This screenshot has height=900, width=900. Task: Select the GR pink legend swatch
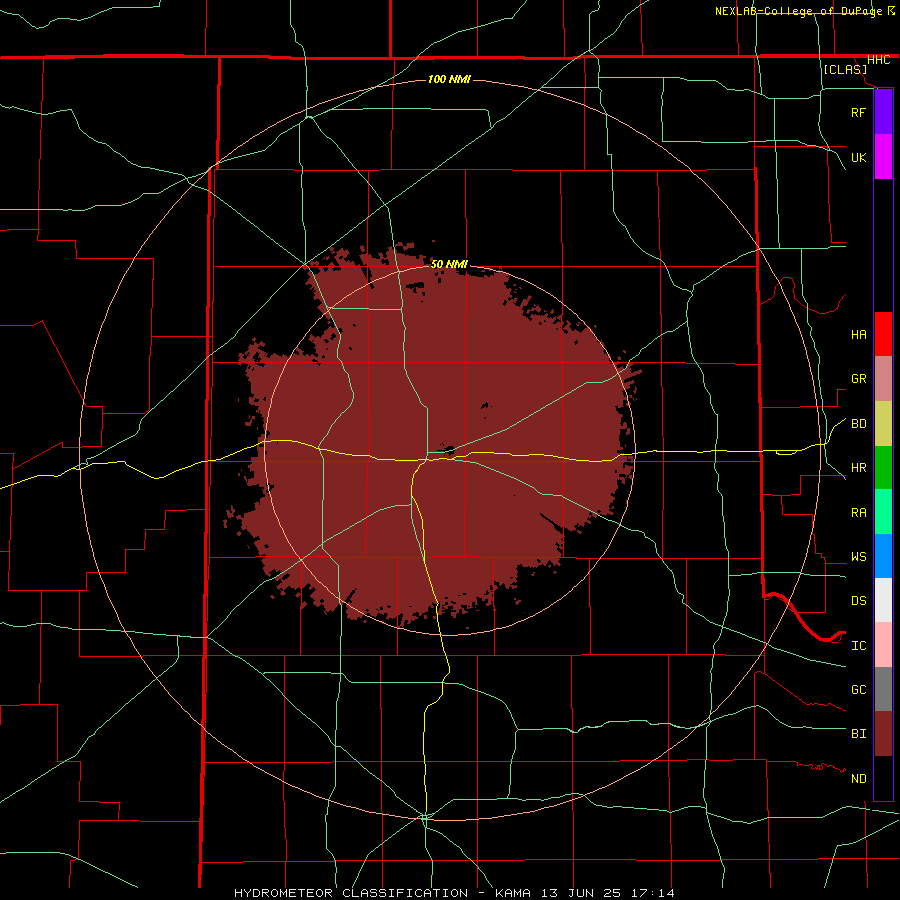click(x=883, y=379)
